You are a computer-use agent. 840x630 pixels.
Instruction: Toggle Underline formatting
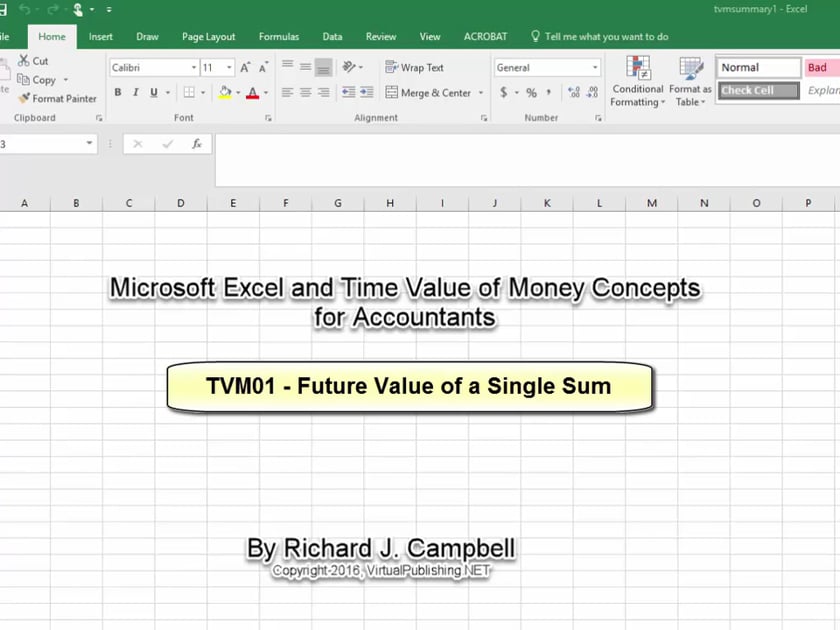(154, 92)
